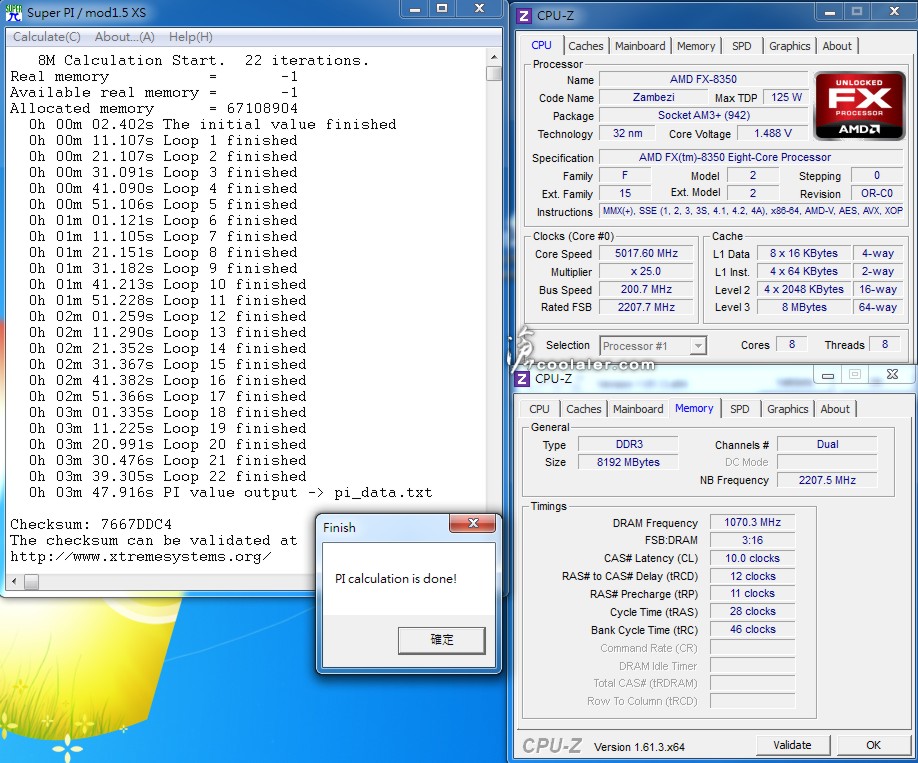Click the OK button in CPU-Z

873,745
